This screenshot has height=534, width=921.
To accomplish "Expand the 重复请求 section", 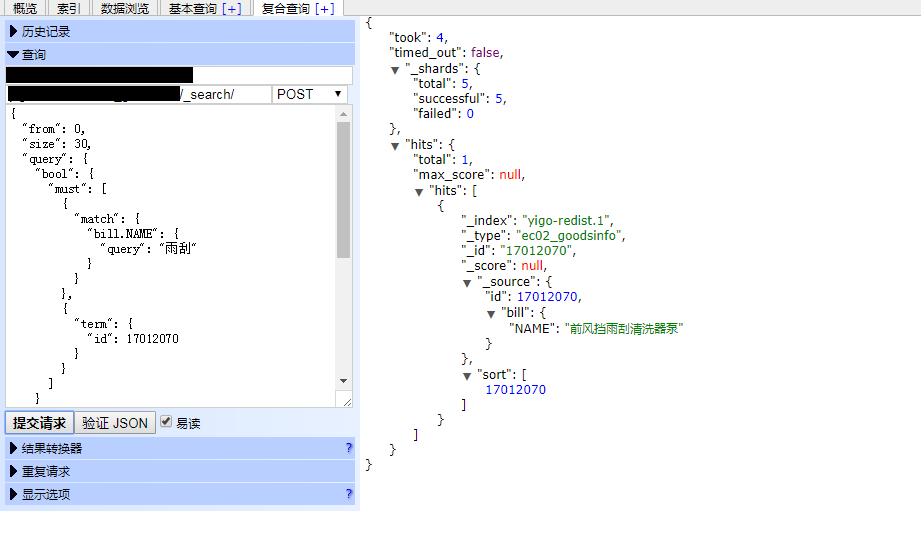I will (180, 472).
